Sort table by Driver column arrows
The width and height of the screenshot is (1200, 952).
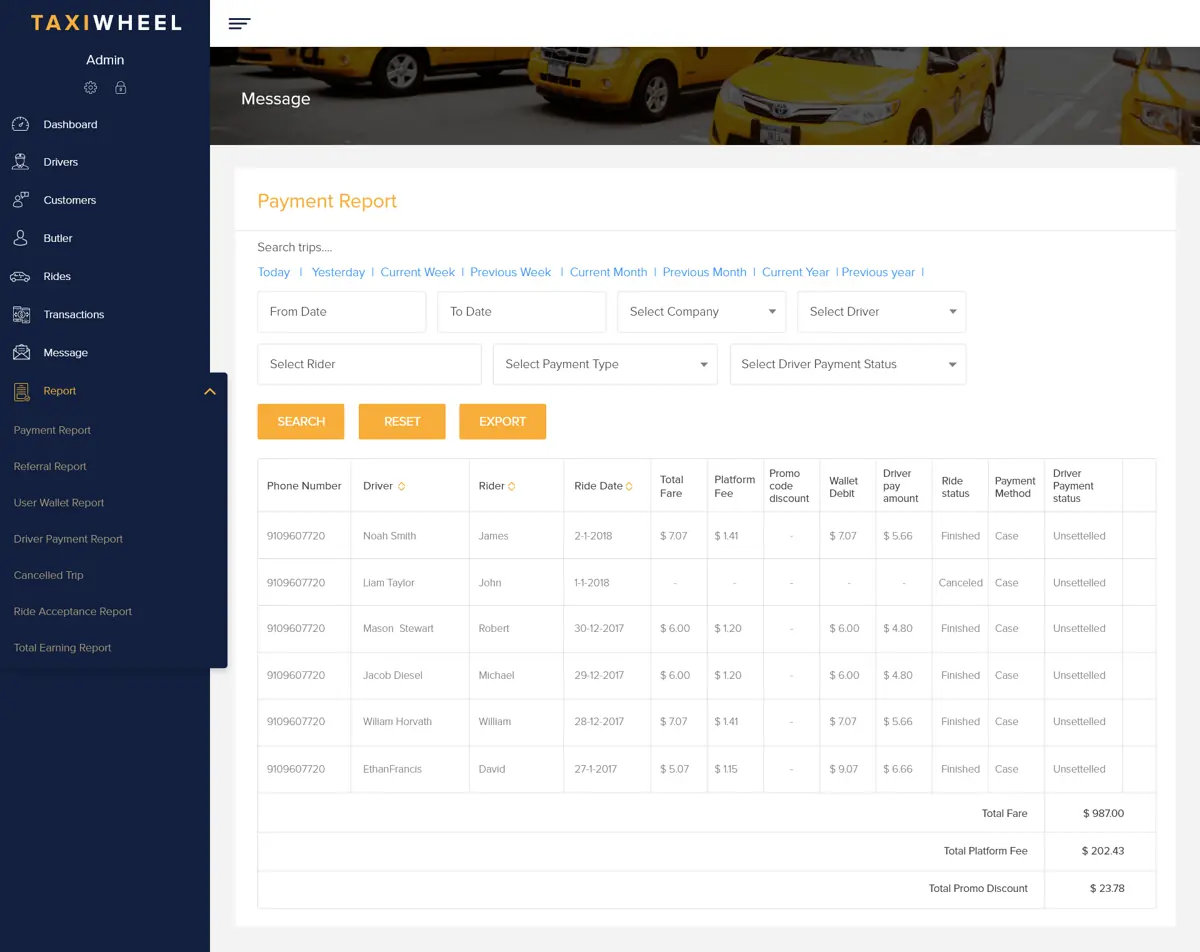(401, 486)
